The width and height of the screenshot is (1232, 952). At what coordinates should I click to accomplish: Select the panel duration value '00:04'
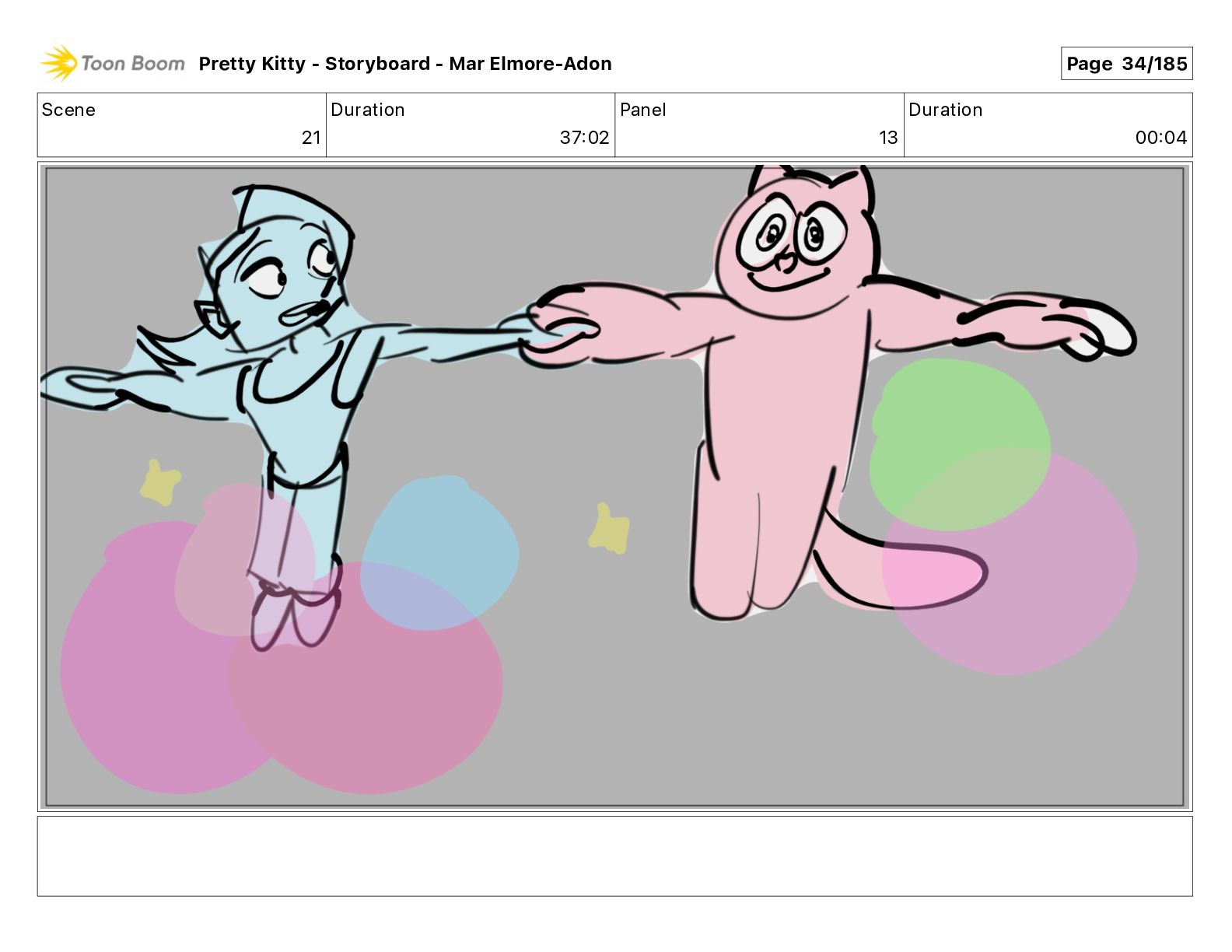pyautogui.click(x=1160, y=138)
